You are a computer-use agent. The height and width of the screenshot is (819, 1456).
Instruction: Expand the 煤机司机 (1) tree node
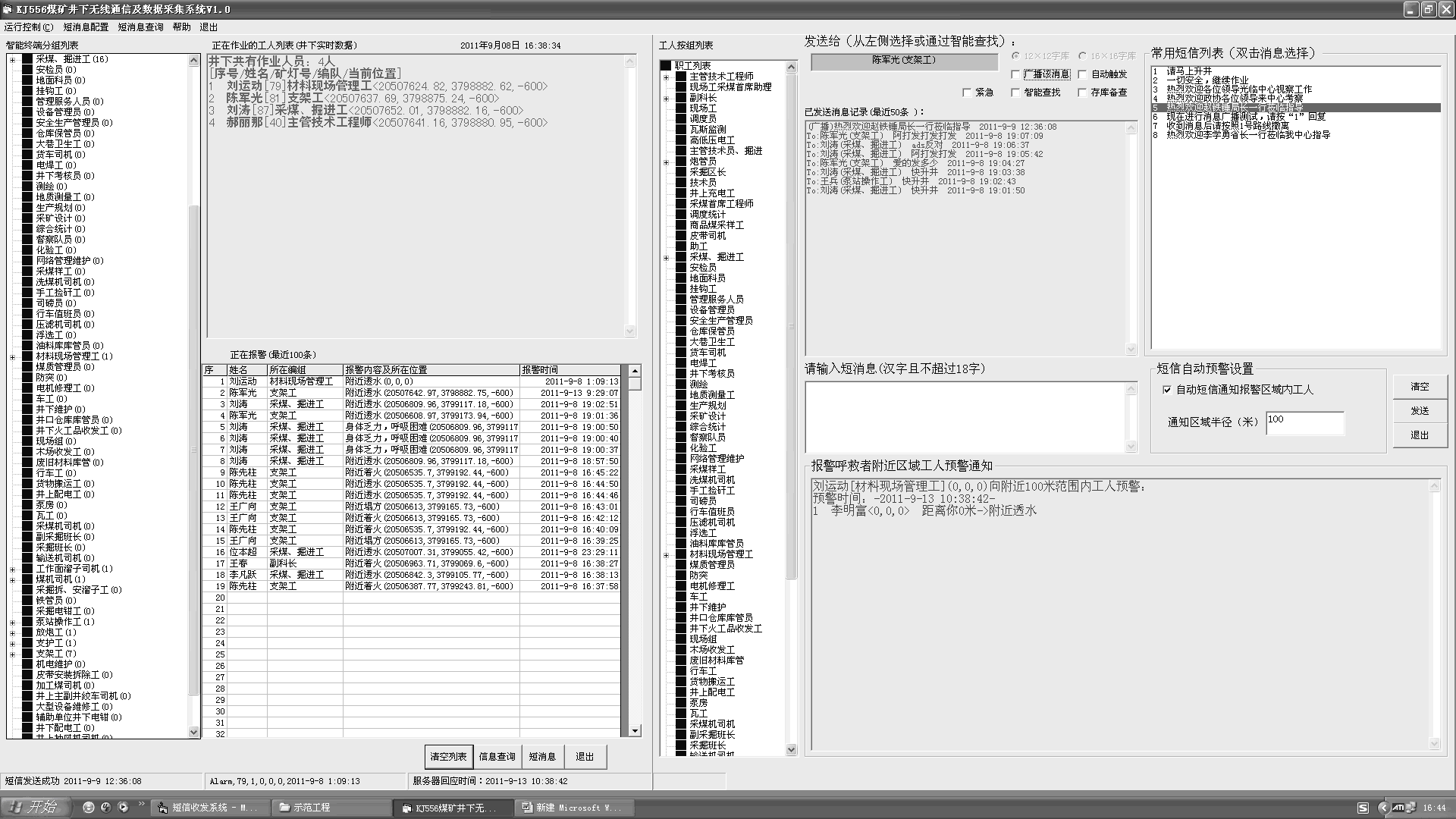click(12, 579)
